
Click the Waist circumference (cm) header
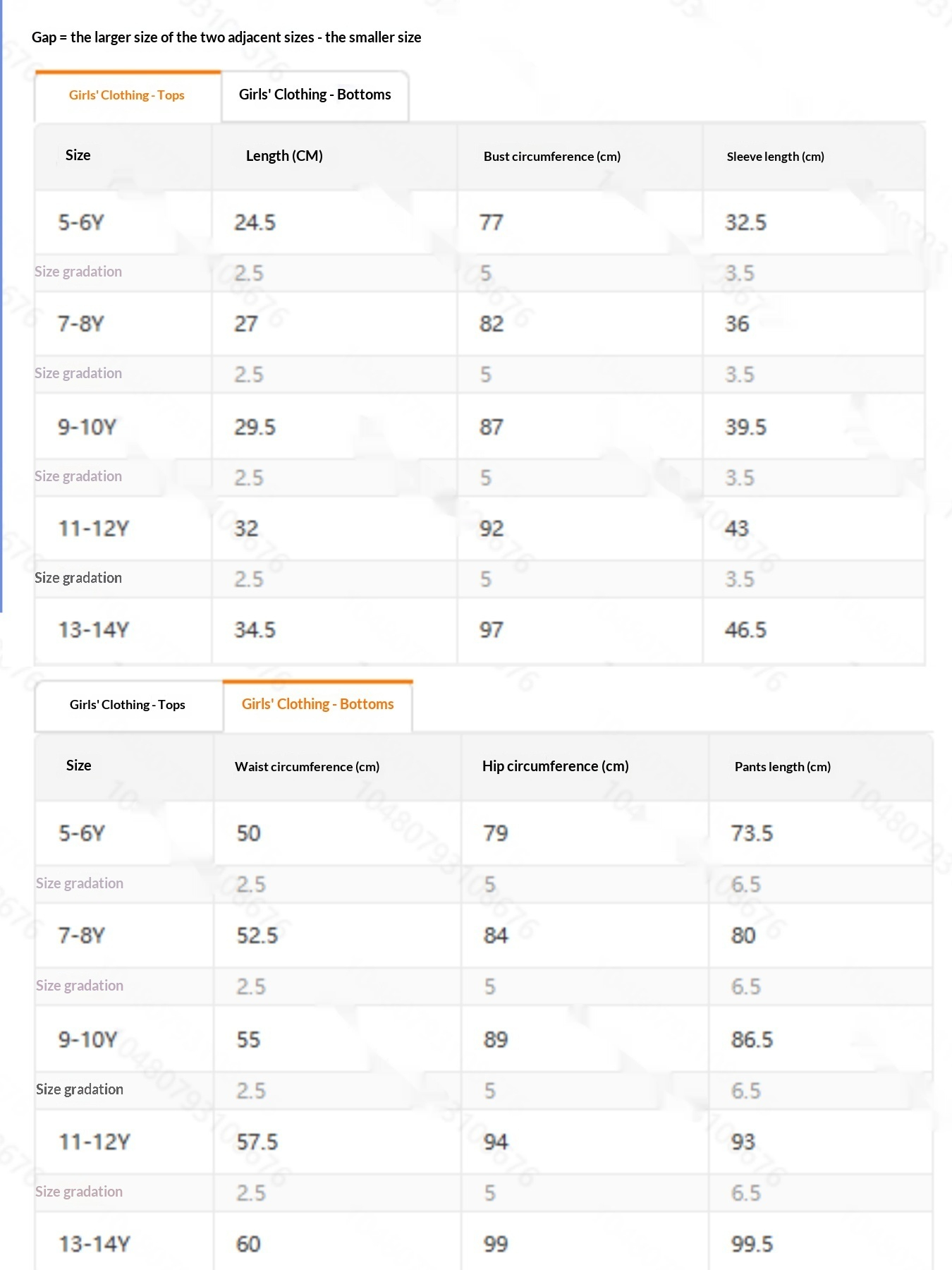[x=307, y=767]
